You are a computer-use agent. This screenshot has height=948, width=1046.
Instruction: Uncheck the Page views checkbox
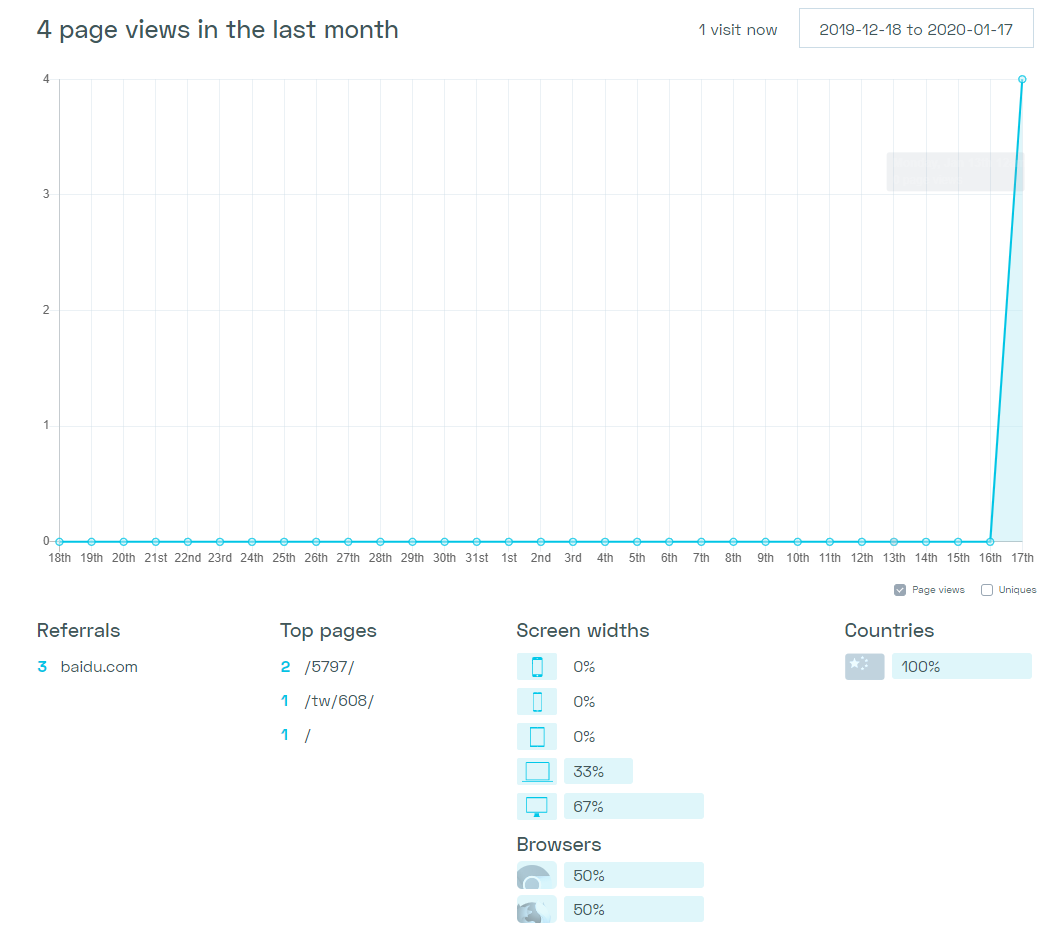pos(900,590)
